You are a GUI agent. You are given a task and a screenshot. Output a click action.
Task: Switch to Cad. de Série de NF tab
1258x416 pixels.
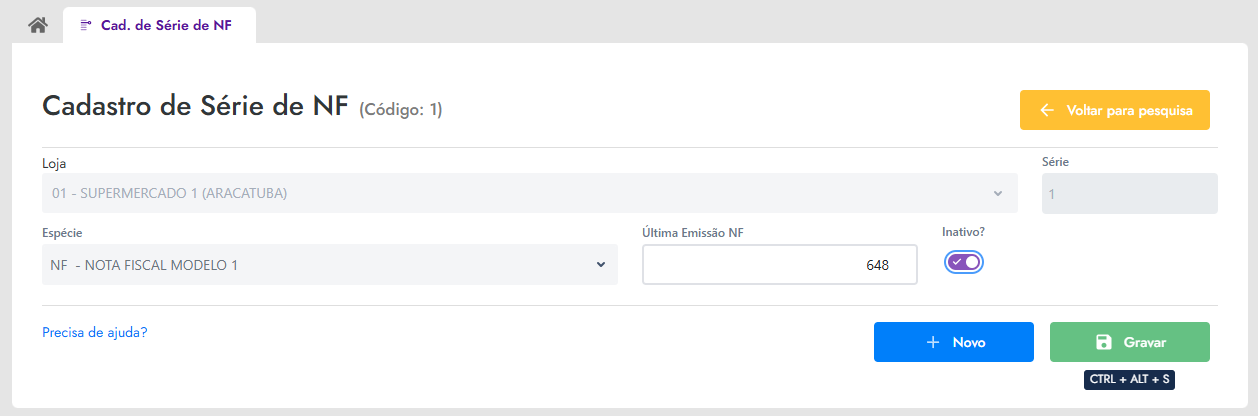tap(159, 25)
